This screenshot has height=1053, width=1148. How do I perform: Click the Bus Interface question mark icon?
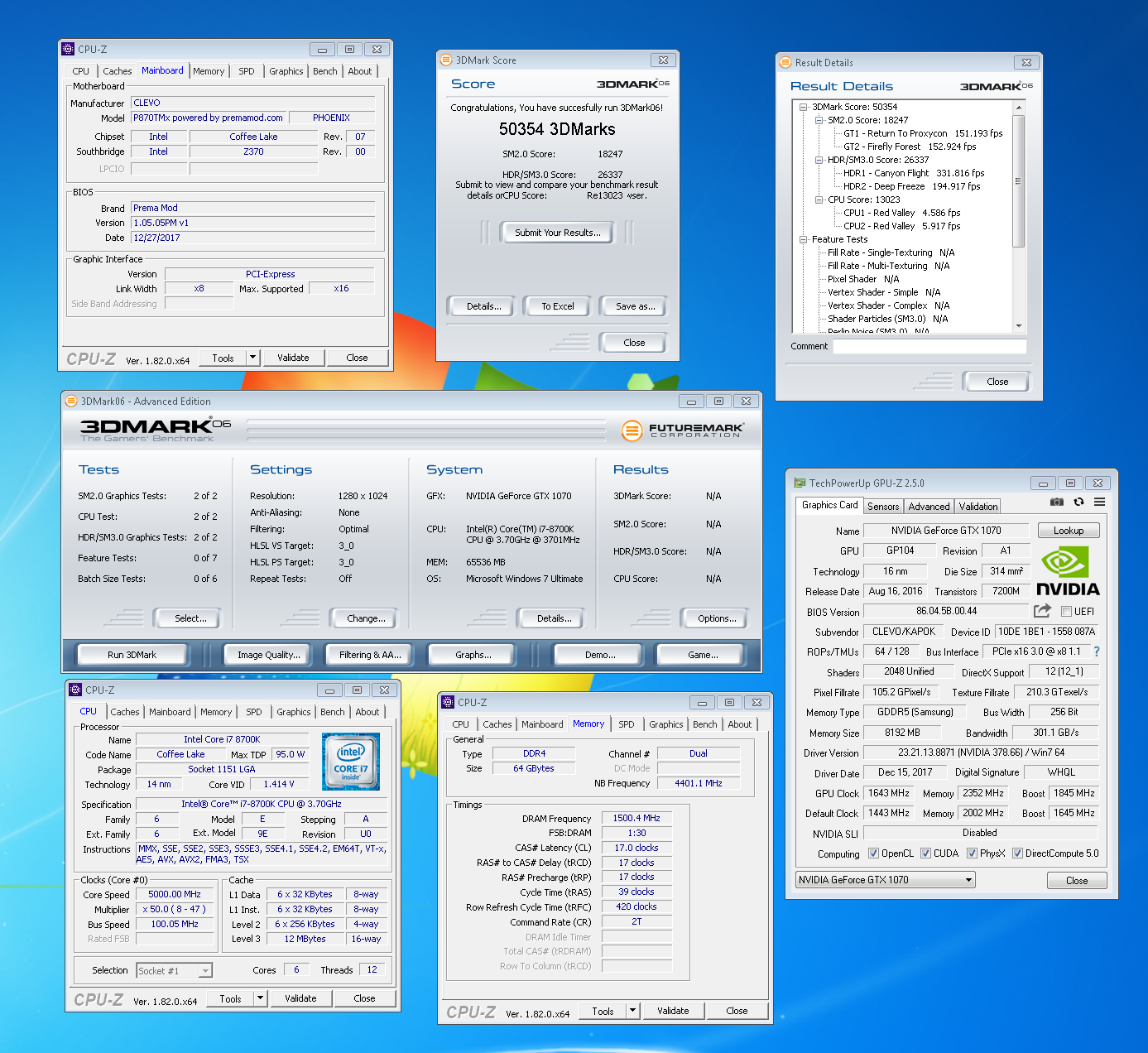click(1097, 652)
